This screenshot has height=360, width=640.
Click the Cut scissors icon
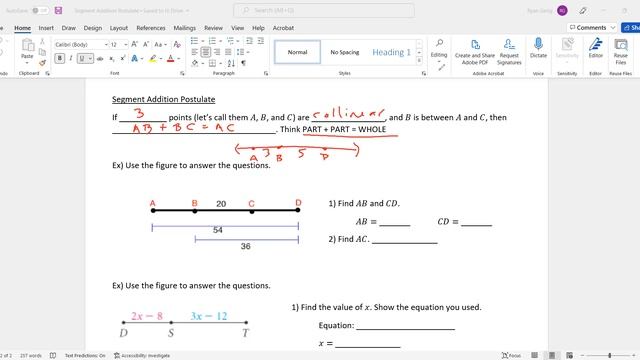(42, 41)
